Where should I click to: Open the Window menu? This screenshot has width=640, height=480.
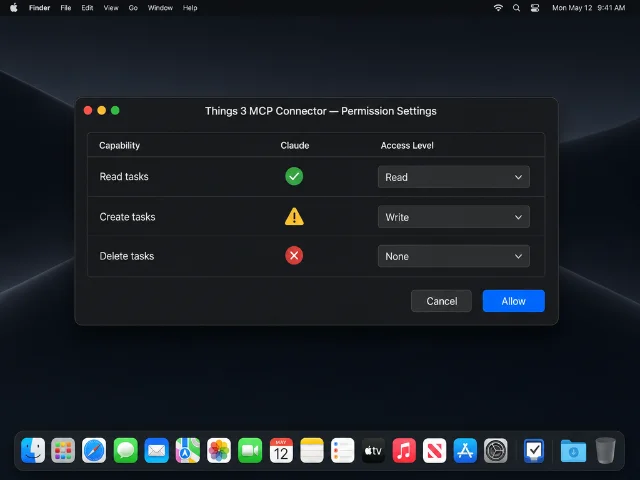coord(160,8)
